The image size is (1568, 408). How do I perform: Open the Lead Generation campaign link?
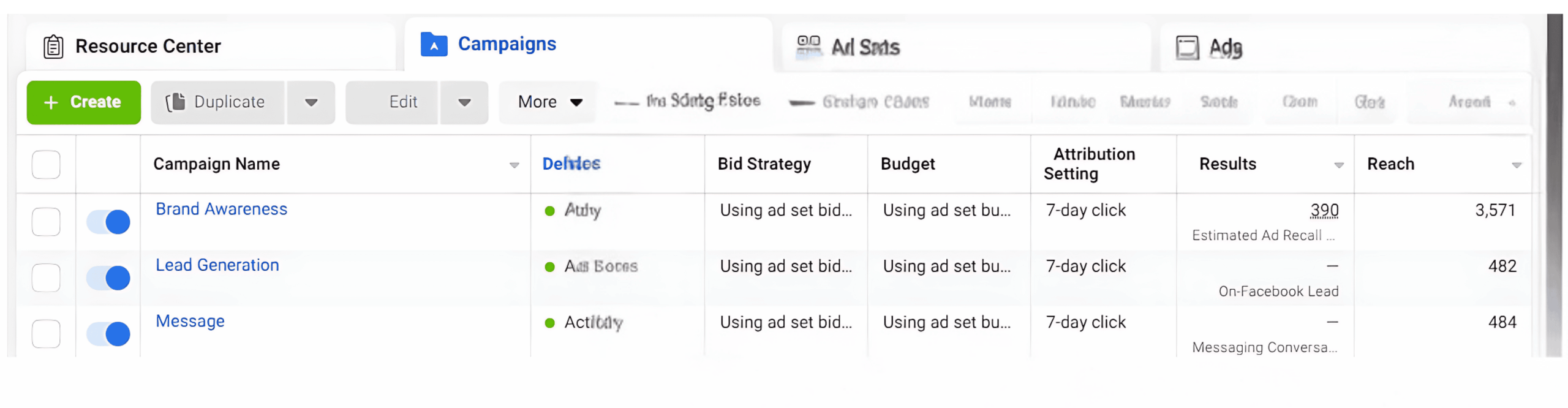click(217, 265)
